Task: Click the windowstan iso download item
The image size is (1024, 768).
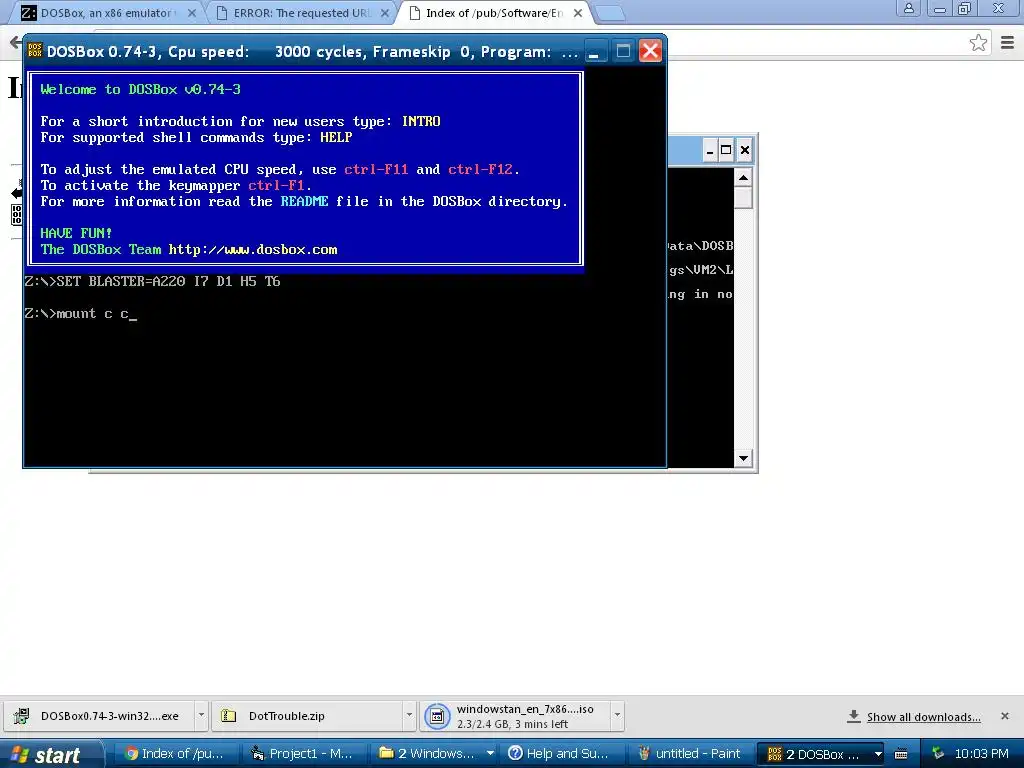Action: [x=515, y=716]
